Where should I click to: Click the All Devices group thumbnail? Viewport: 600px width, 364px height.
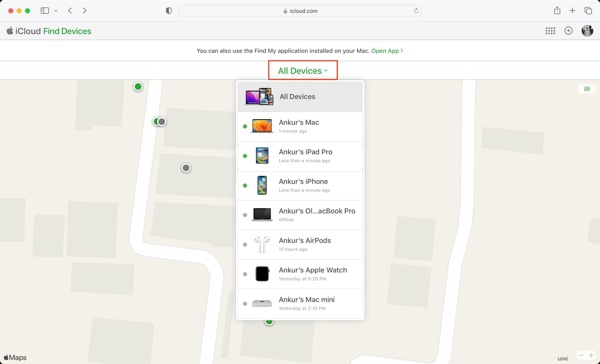[259, 96]
